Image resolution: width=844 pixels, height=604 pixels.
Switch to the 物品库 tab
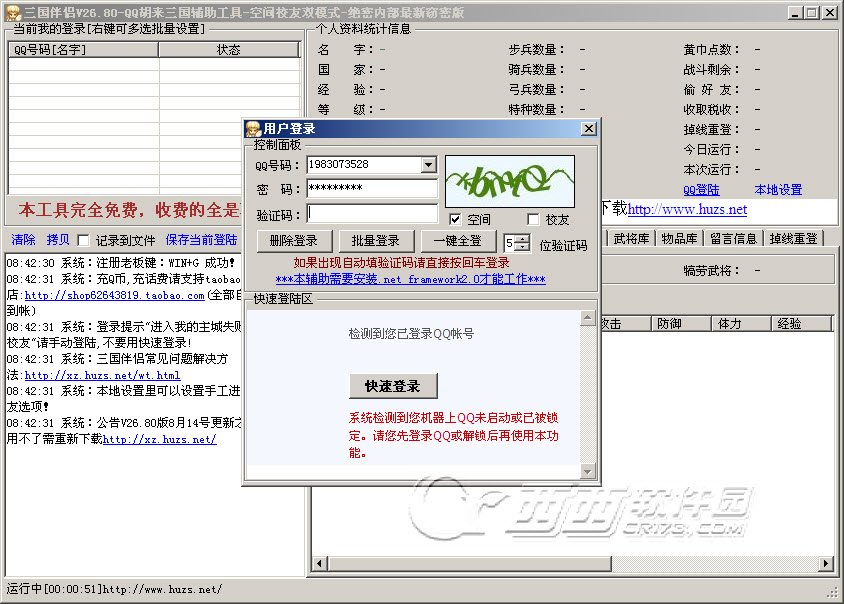[679, 238]
